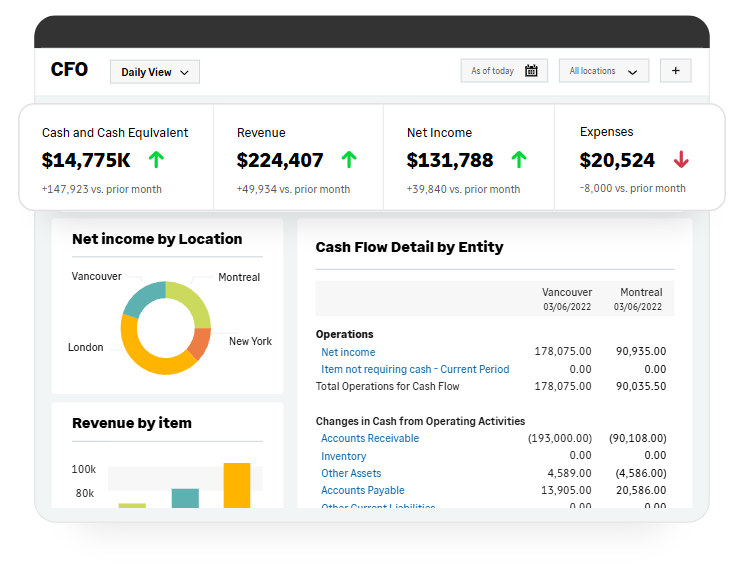Viewport: 743px width, 567px height.
Task: Click the $20,524 expenses figure
Action: click(617, 160)
